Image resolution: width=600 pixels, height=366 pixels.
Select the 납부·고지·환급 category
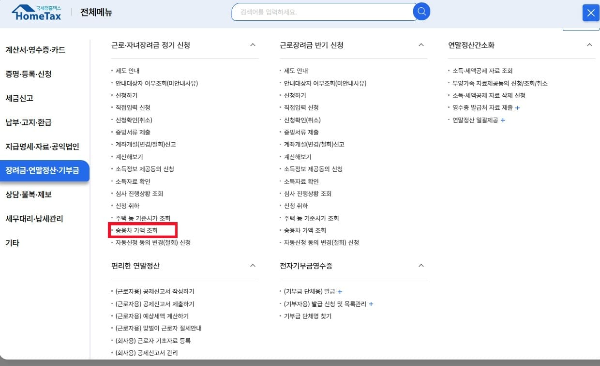28,122
